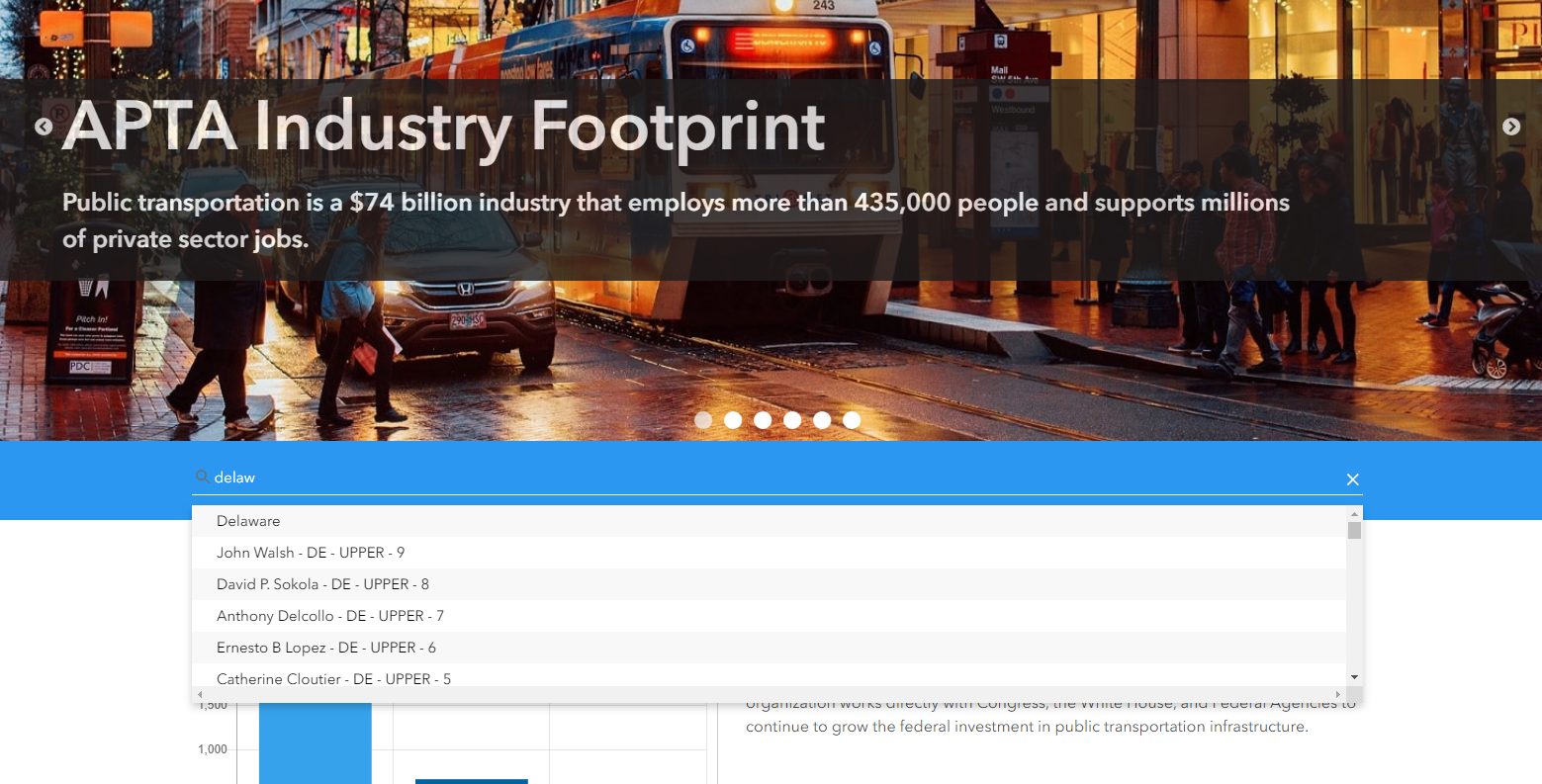Click the suggestion list scroll-right arrow

point(1338,695)
